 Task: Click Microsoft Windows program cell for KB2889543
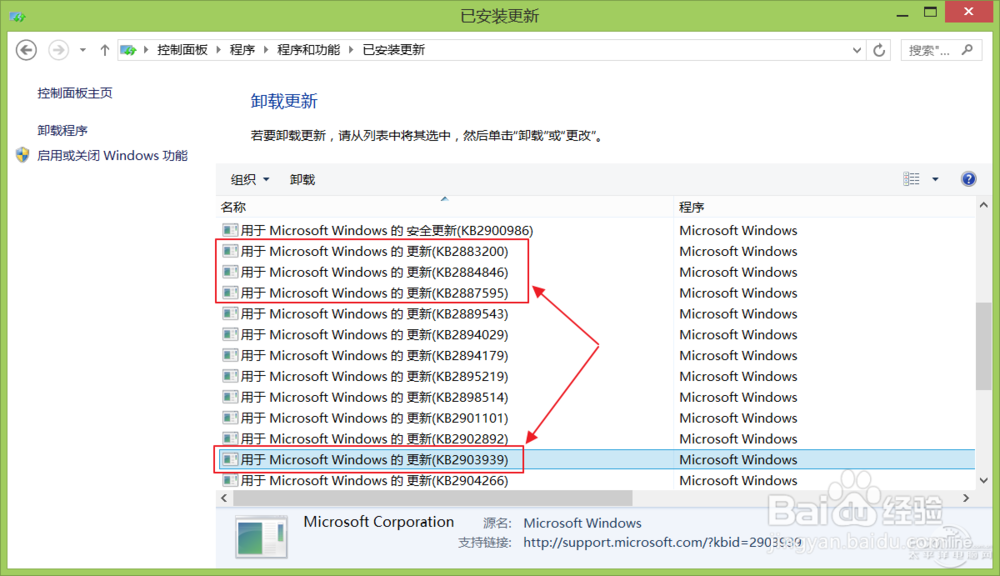tap(738, 314)
